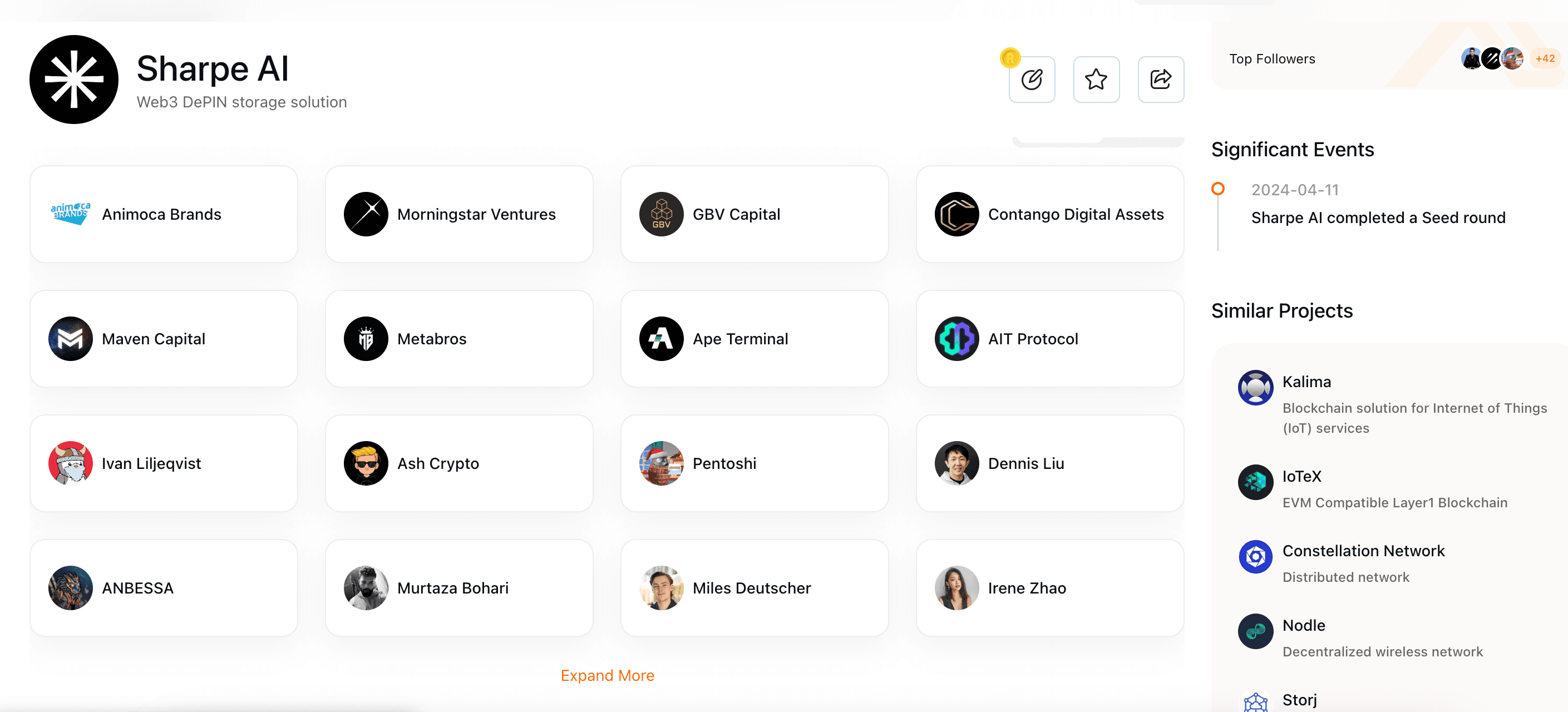Open the Animoca Brands investor card
The width and height of the screenshot is (1568, 712).
click(x=164, y=214)
